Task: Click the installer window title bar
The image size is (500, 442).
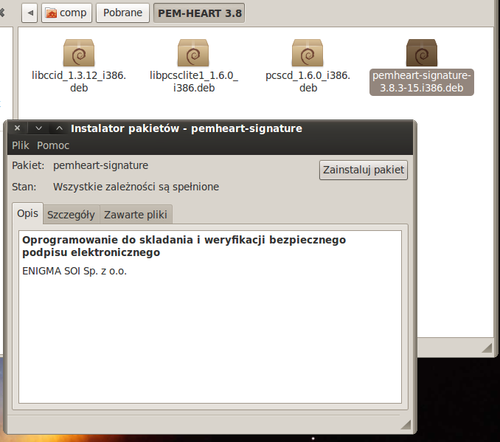Action: (210, 128)
